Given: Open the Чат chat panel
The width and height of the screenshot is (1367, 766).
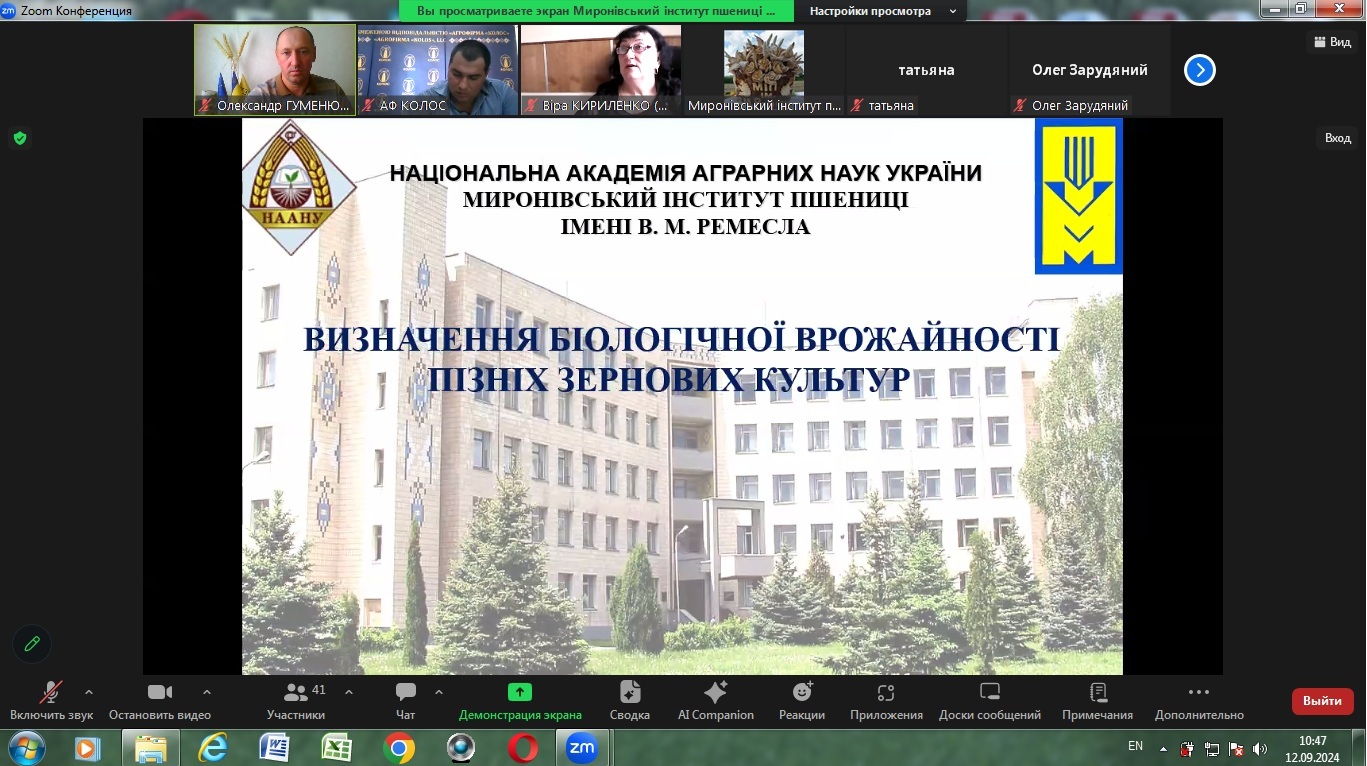Looking at the screenshot, I should (x=405, y=701).
